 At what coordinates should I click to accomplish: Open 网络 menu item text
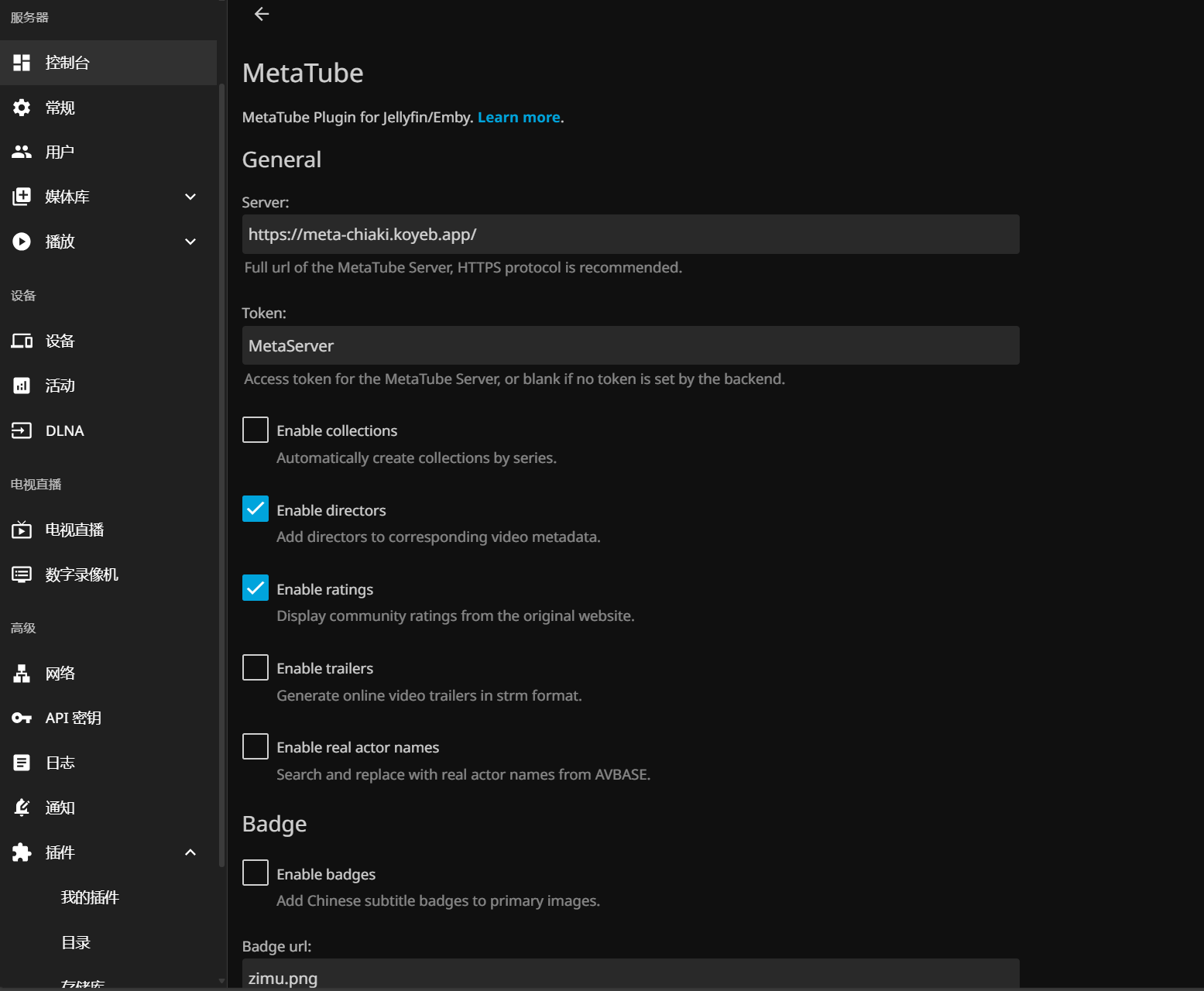pos(60,674)
